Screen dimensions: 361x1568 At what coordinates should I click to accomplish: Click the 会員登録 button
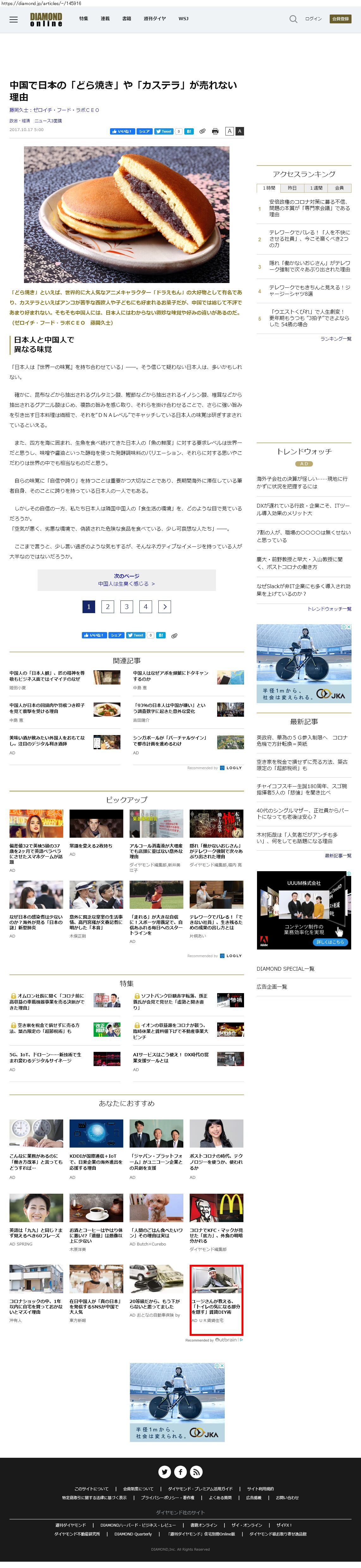tap(340, 19)
